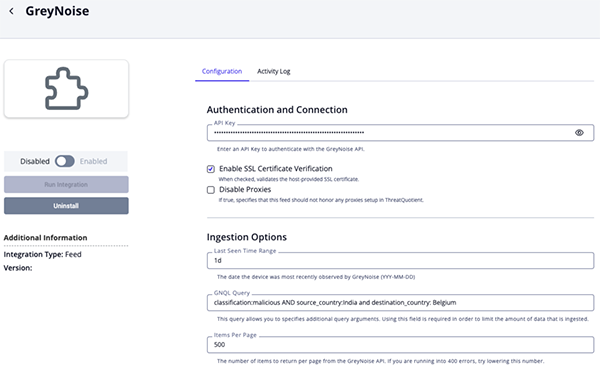Click the Items Per Page helper text
The height and width of the screenshot is (370, 600).
point(380,361)
